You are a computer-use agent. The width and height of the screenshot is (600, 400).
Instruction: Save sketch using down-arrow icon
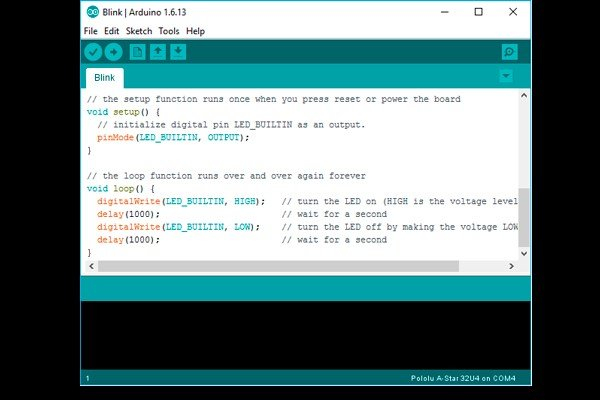coord(178,52)
